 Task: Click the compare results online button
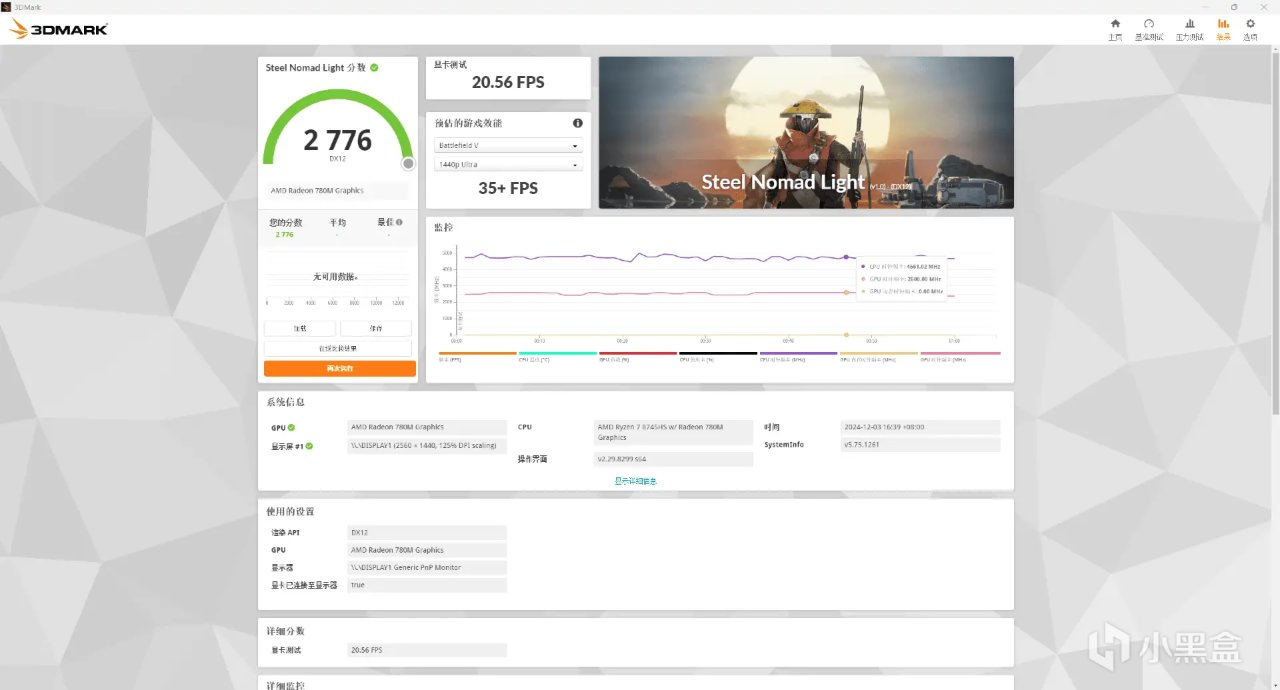(338, 348)
